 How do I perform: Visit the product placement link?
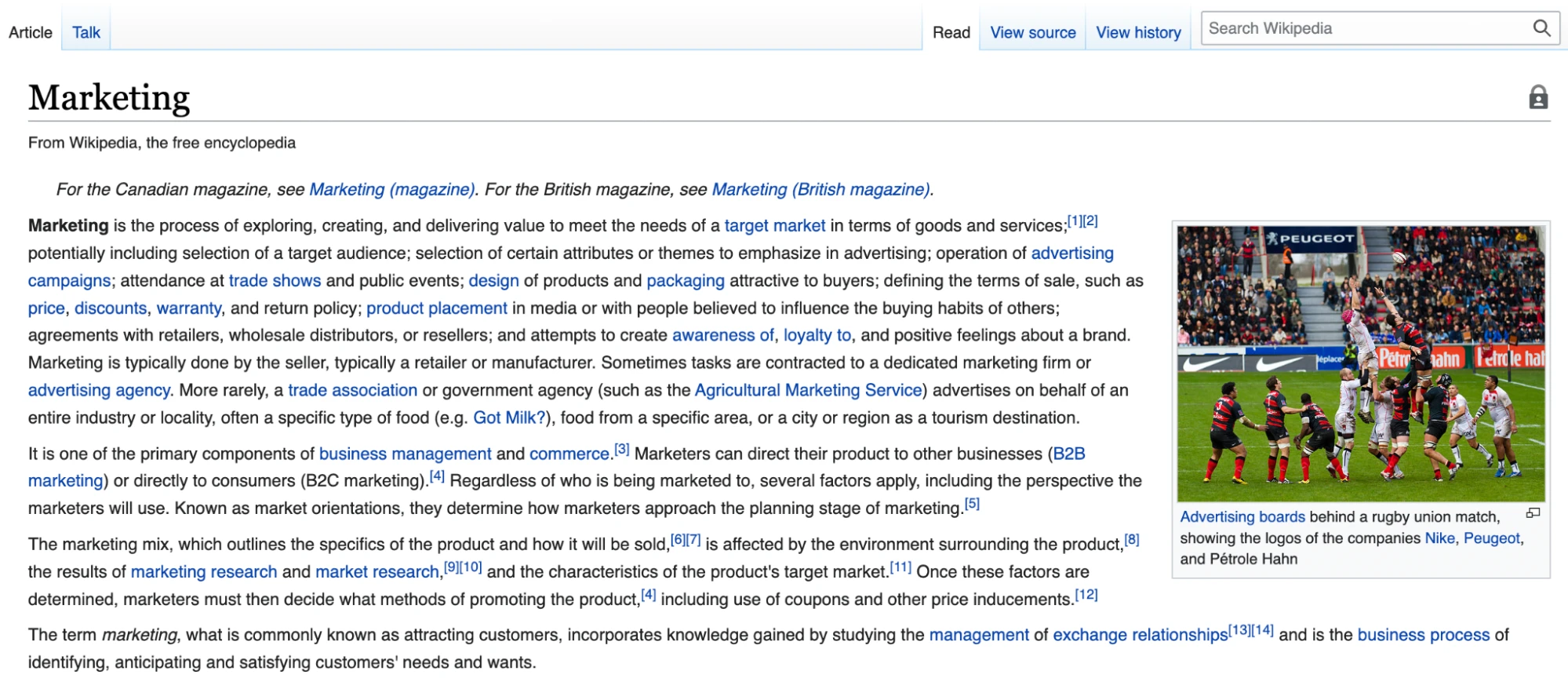click(436, 308)
